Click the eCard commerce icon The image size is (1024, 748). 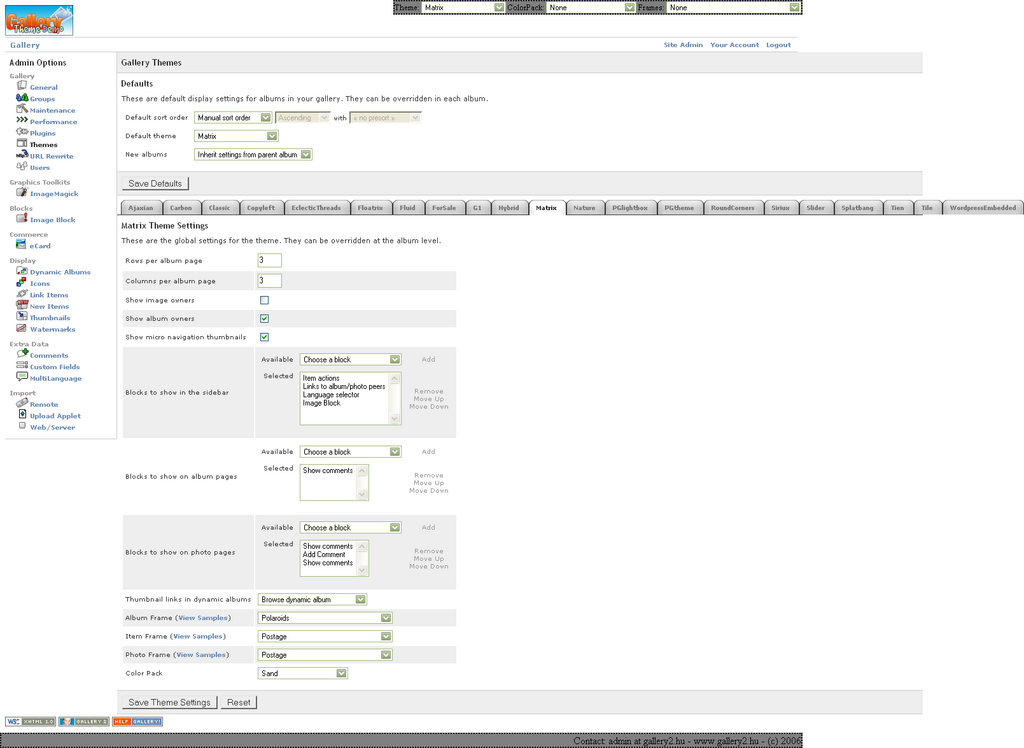(22, 245)
